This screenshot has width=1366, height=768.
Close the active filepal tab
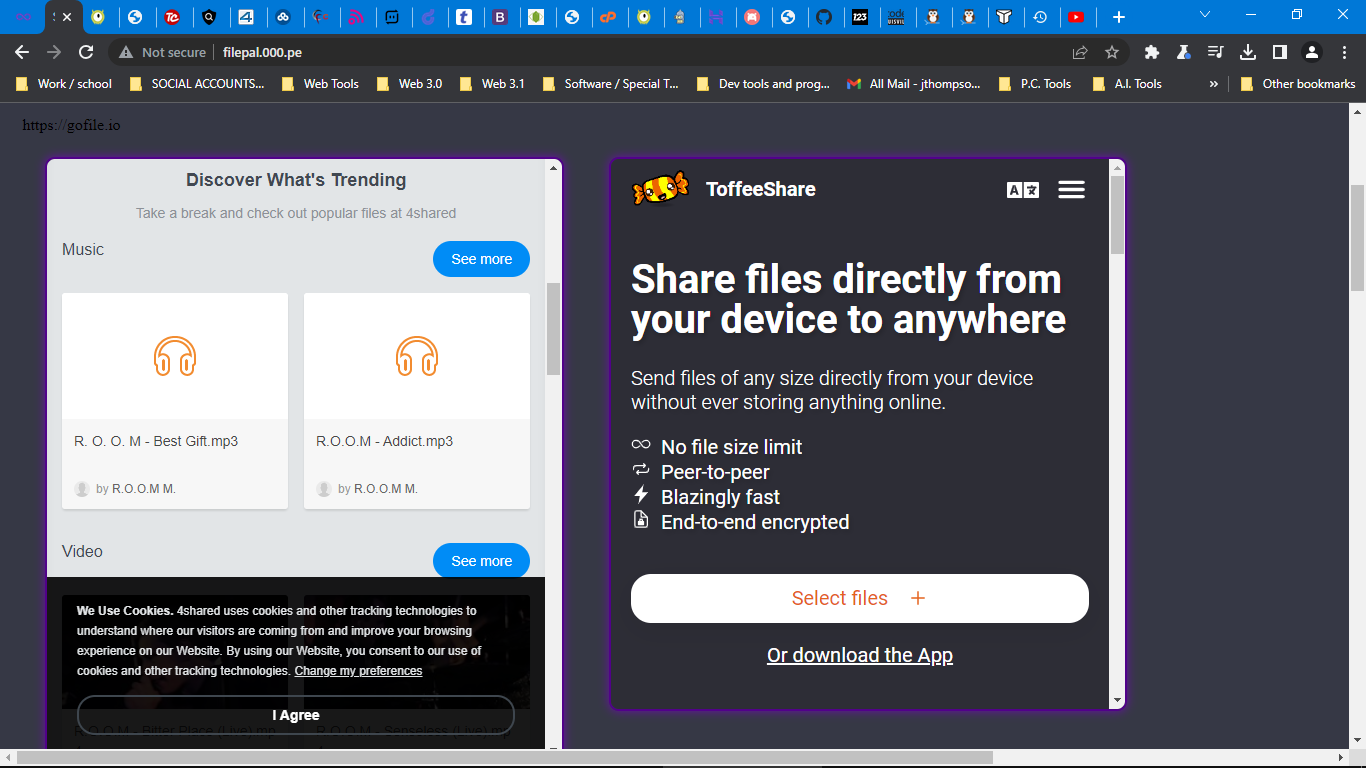(x=67, y=17)
